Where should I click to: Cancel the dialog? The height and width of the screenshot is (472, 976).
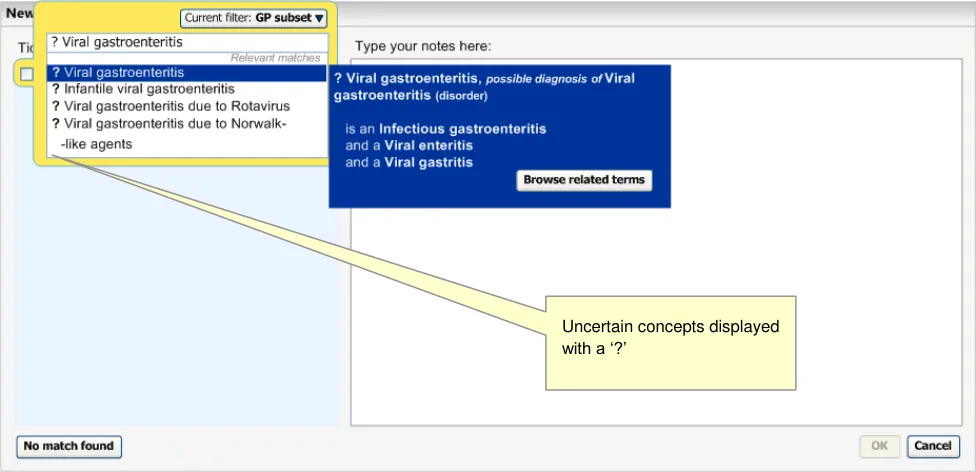coord(932,446)
